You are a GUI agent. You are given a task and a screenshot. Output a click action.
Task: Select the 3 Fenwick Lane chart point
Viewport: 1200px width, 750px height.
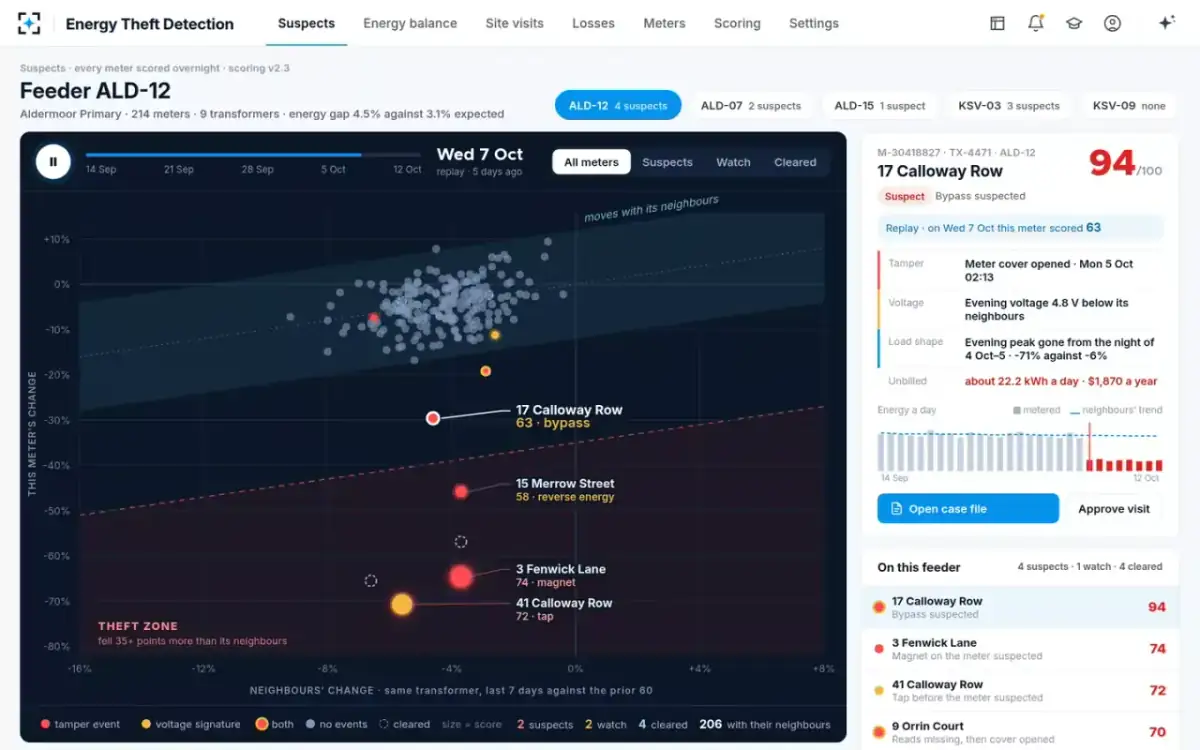(x=460, y=576)
